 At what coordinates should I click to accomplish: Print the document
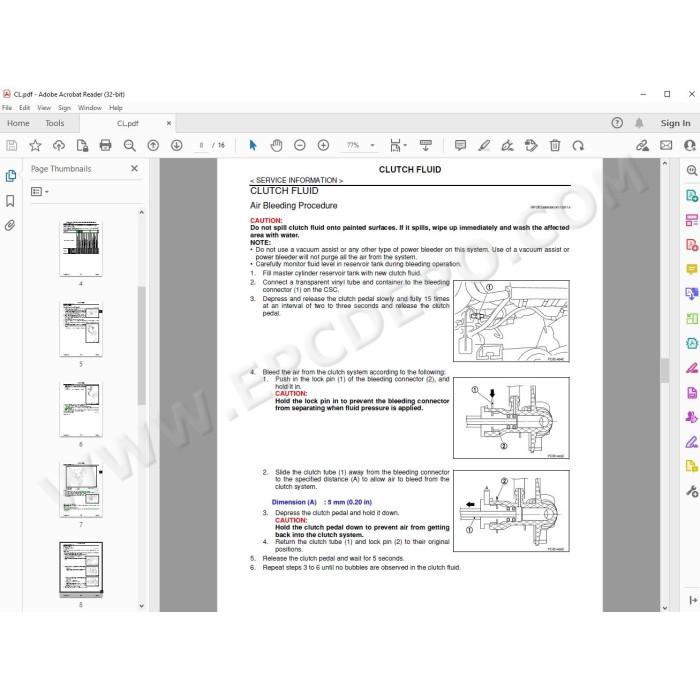105,146
